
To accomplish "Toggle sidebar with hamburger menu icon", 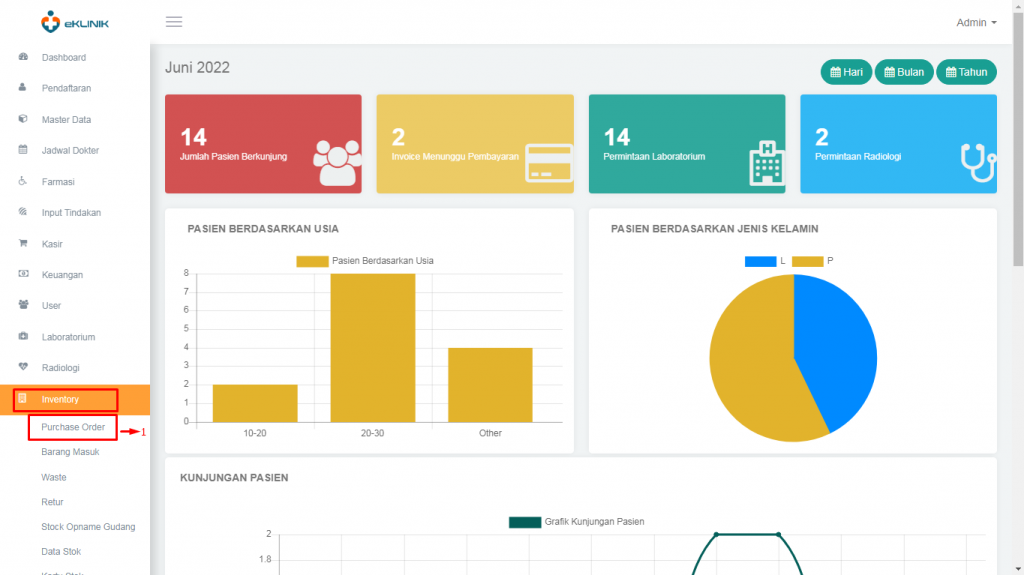I will click(174, 22).
